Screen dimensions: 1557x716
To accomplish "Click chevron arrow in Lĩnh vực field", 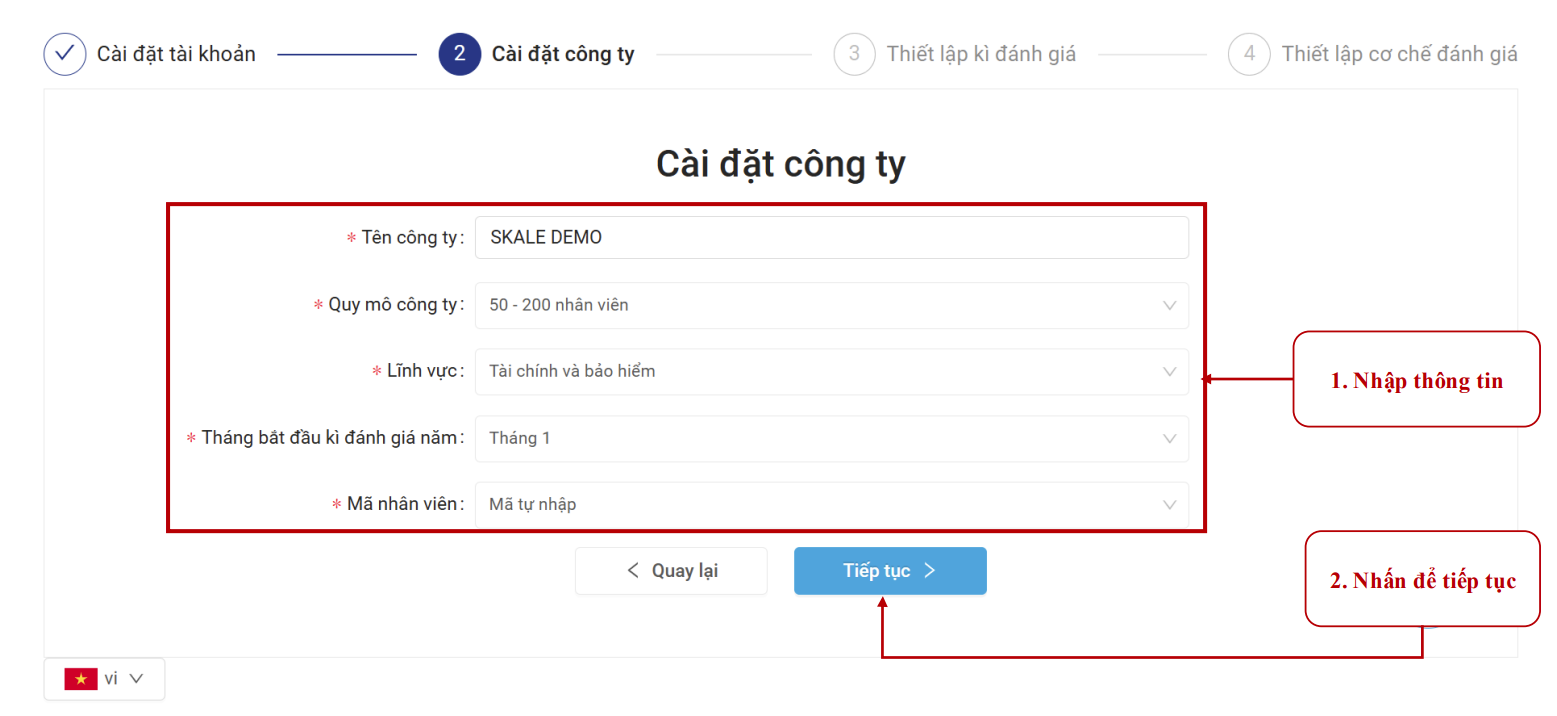I will [1169, 372].
